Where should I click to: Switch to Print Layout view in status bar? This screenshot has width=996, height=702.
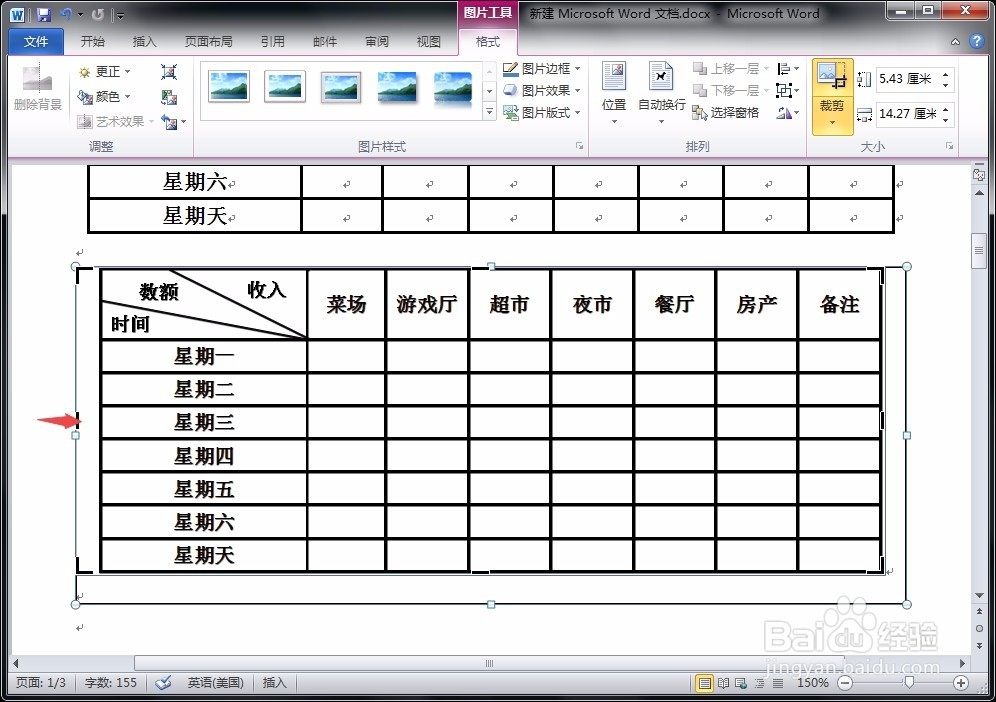(706, 683)
